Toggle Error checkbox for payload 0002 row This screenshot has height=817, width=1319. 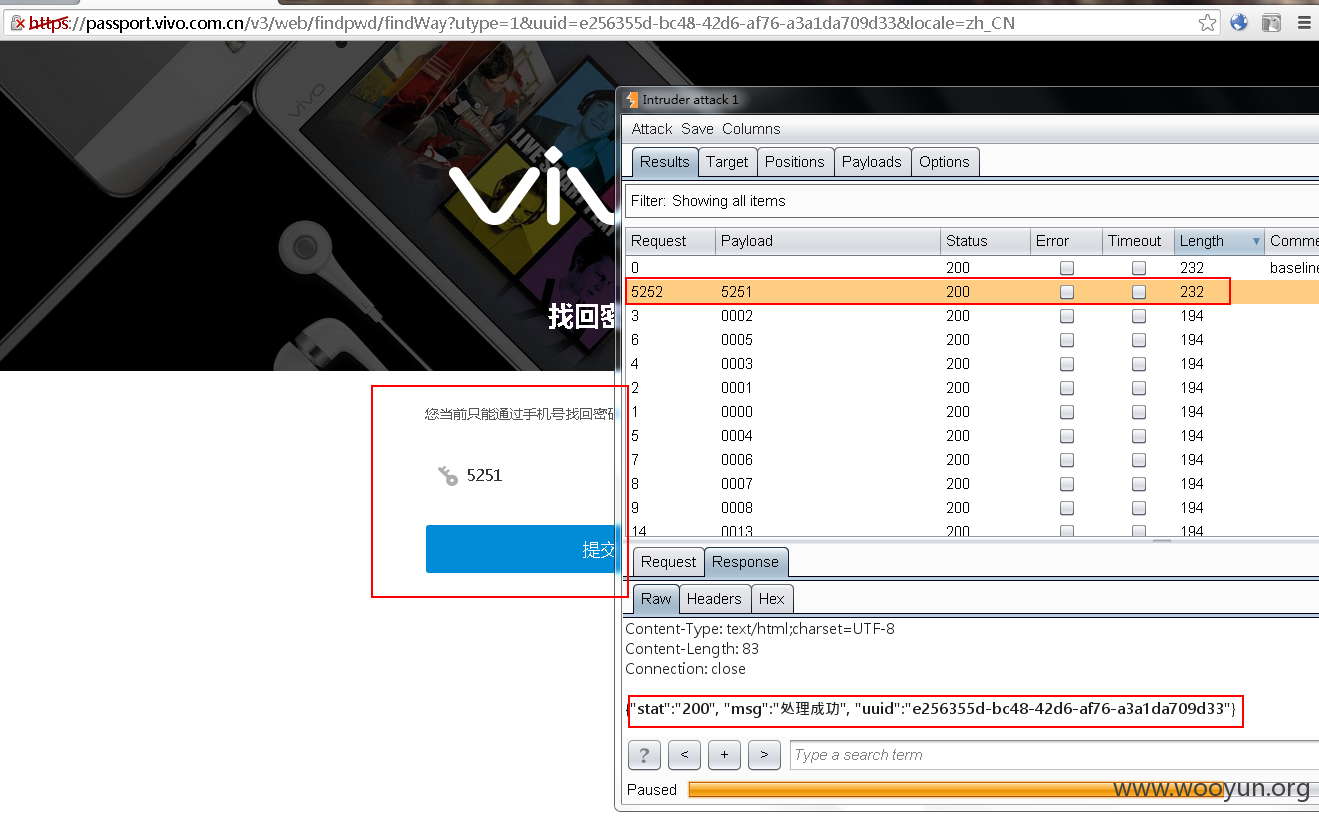(x=1067, y=316)
